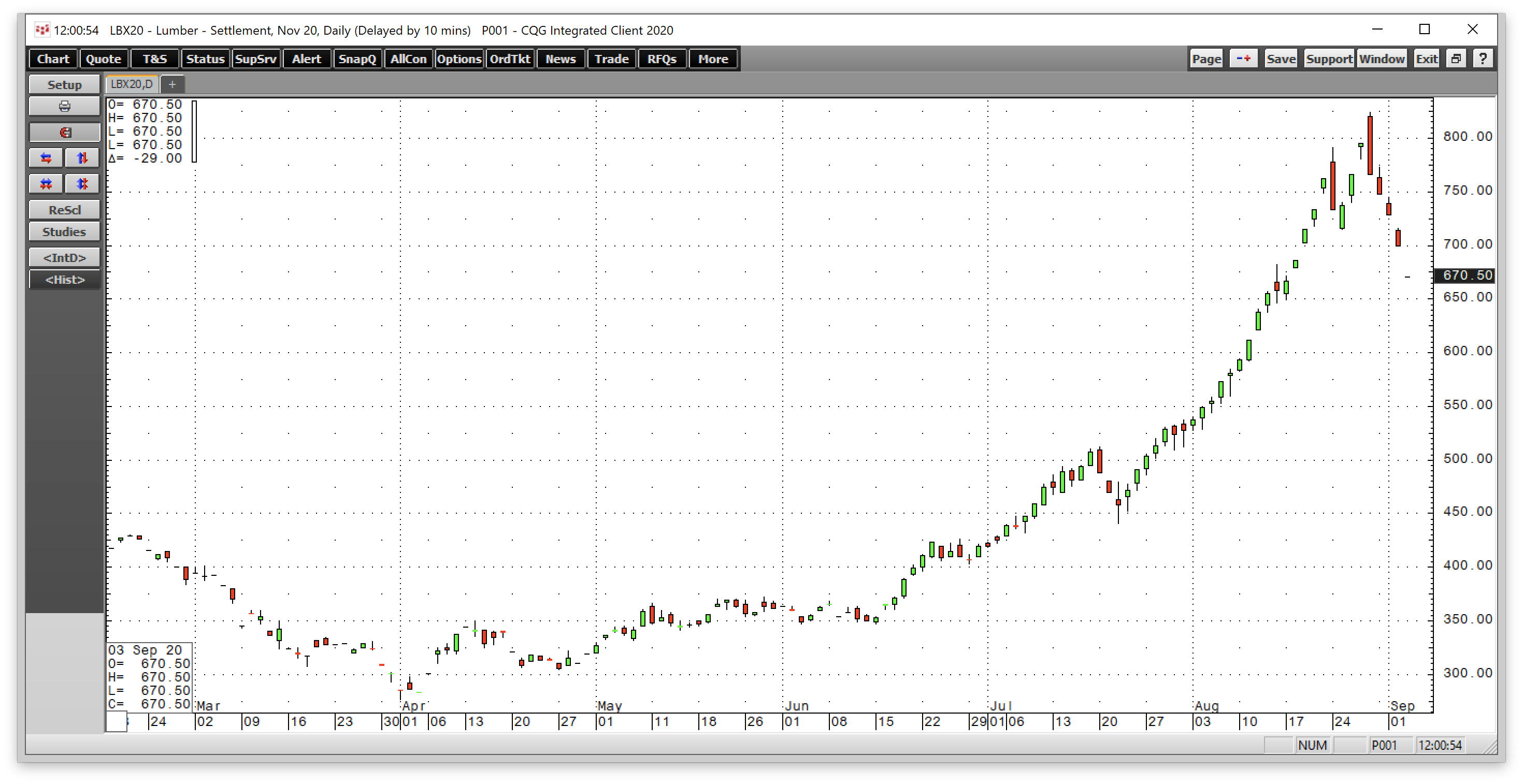
Task: Open the Window menu
Action: pyautogui.click(x=1382, y=59)
